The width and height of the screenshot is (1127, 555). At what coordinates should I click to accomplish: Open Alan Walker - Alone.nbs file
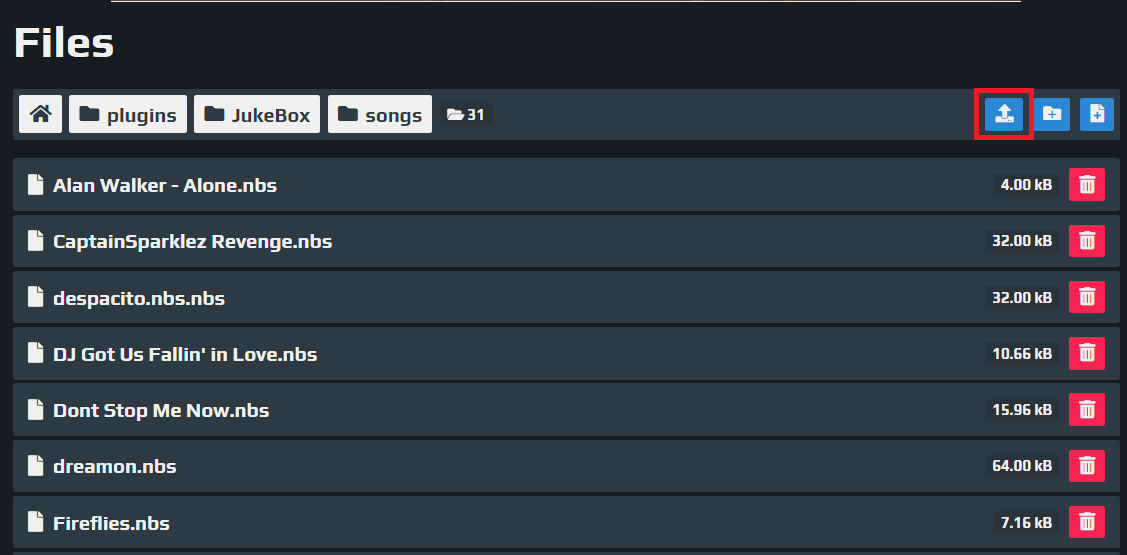click(165, 185)
